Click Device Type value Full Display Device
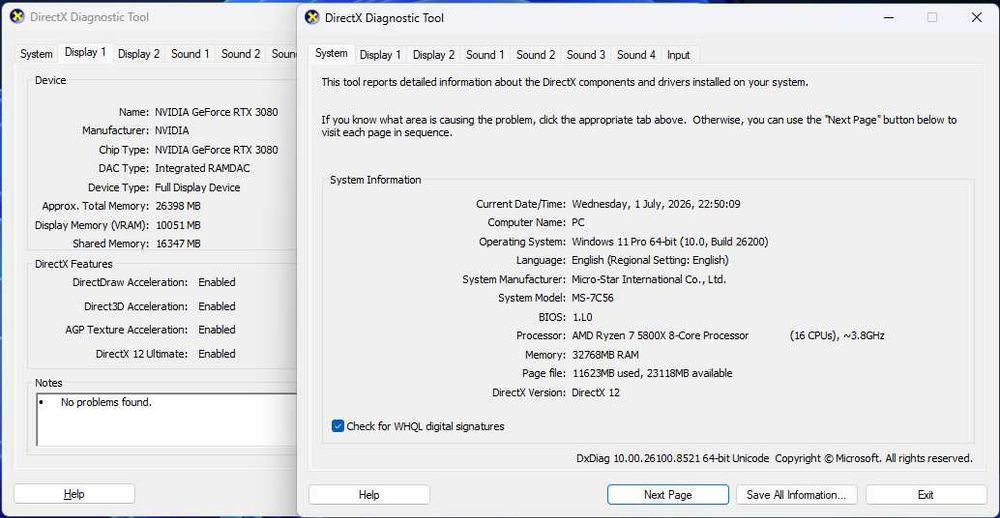Viewport: 1000px width, 518px height. pos(197,188)
